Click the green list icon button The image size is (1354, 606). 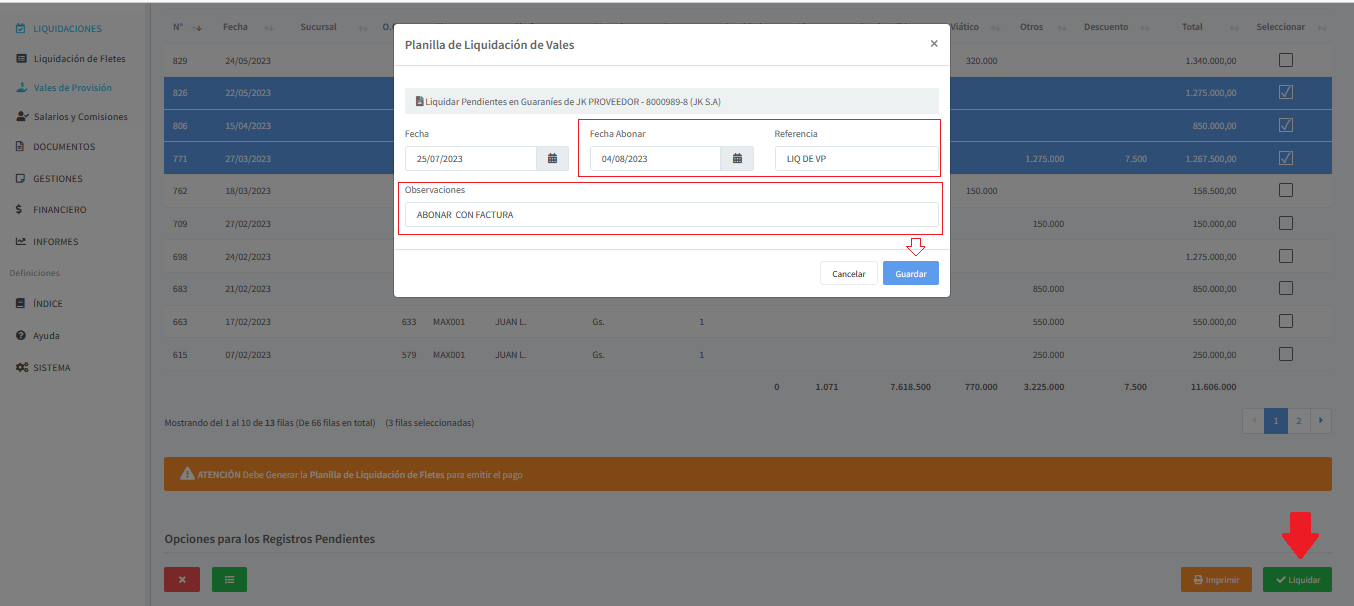coord(229,579)
